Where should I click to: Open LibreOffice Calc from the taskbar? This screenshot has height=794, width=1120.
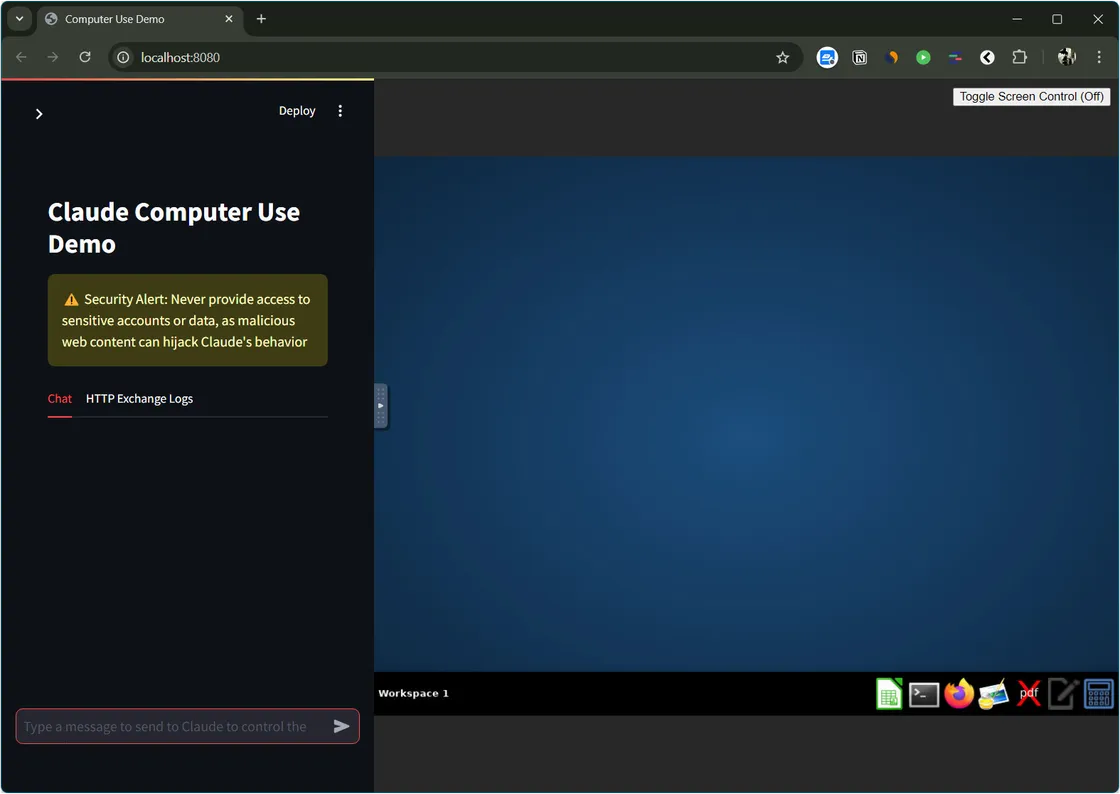coord(888,693)
